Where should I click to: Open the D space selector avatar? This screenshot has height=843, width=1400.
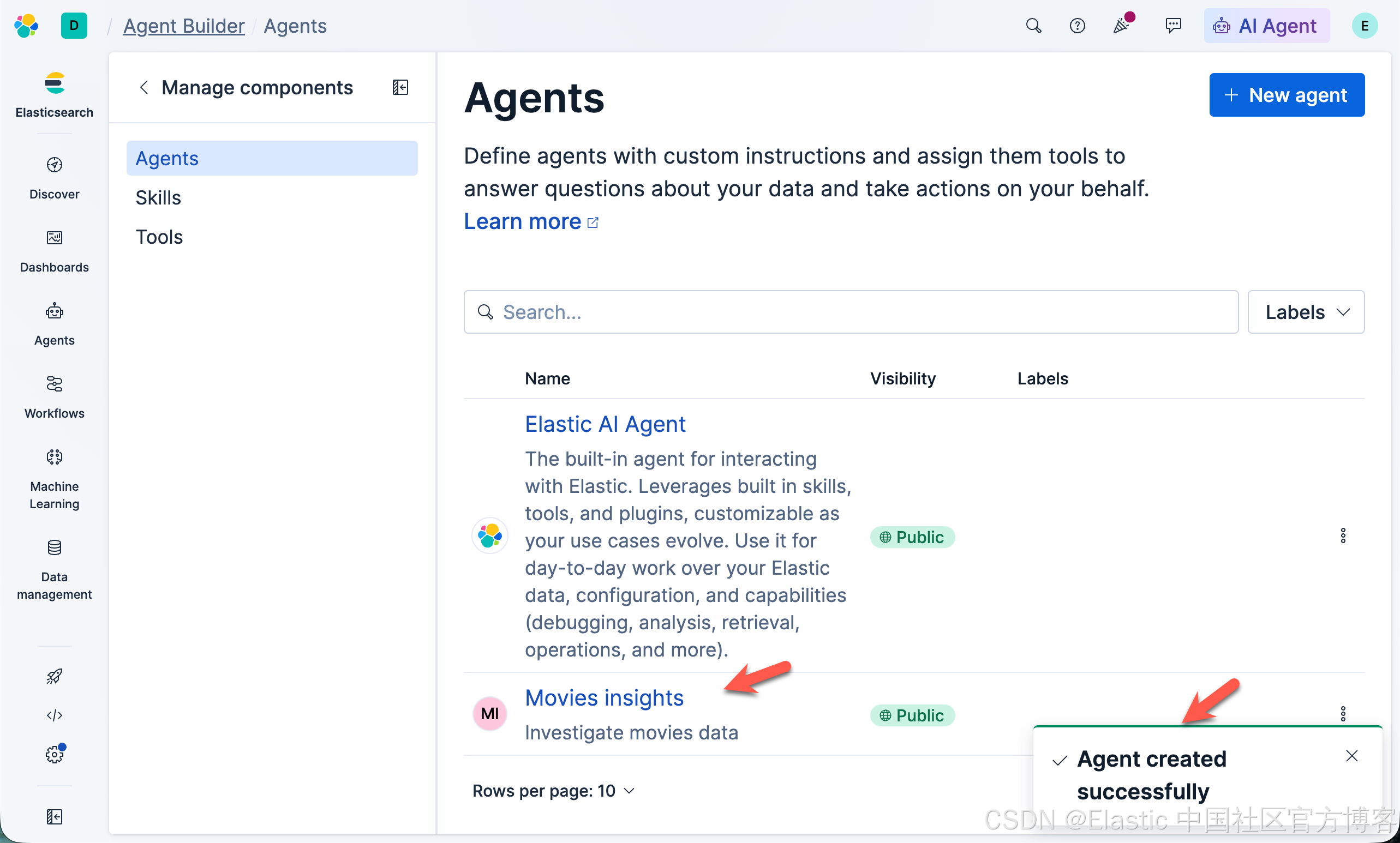coord(74,26)
